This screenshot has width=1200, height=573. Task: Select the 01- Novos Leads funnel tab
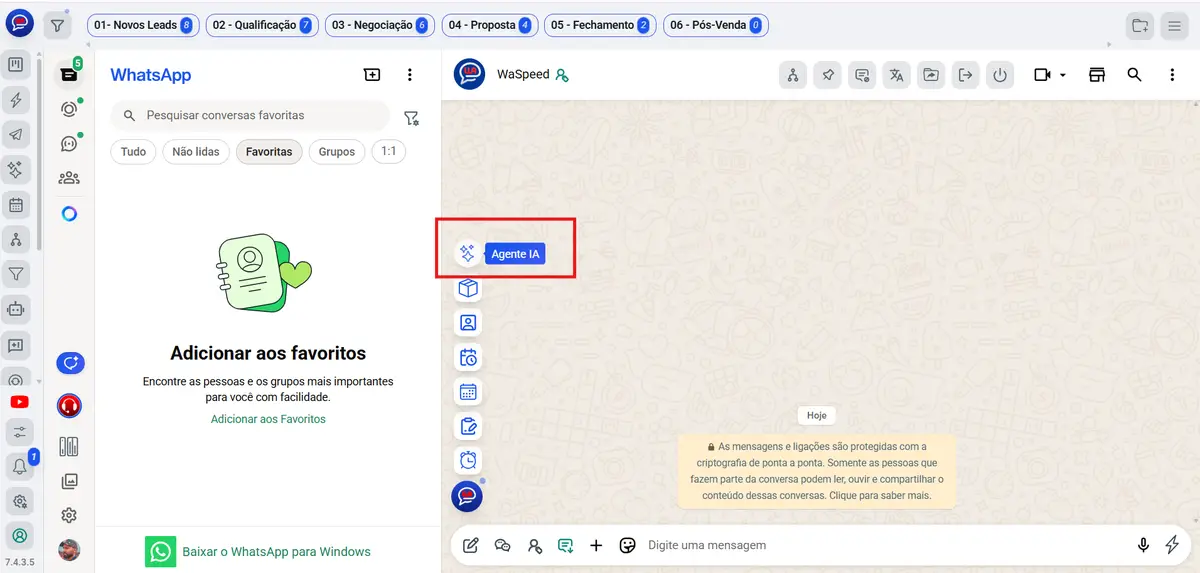pyautogui.click(x=141, y=25)
